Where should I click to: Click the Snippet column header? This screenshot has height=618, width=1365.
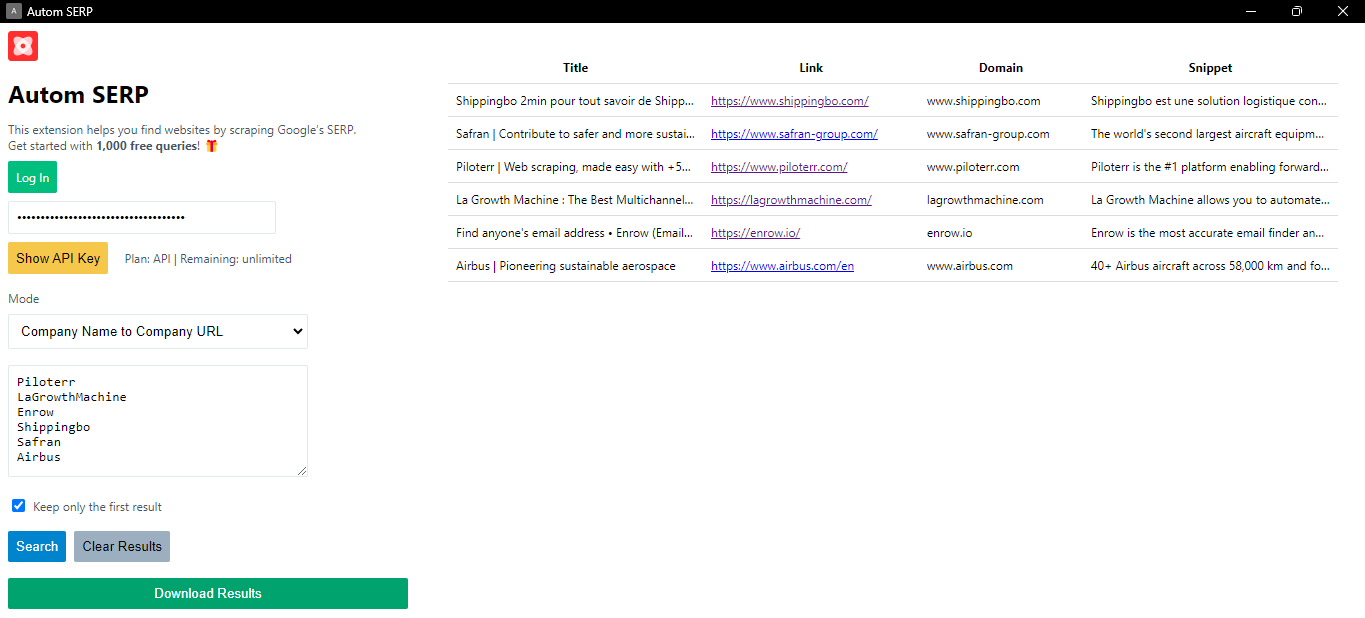1210,68
